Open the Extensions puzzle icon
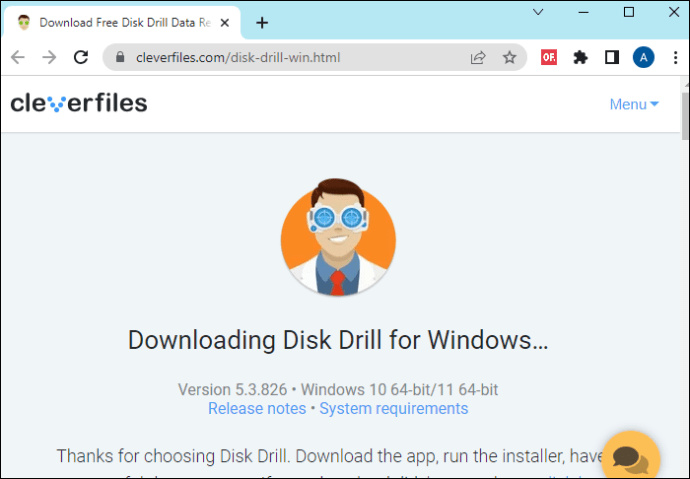 coord(580,57)
